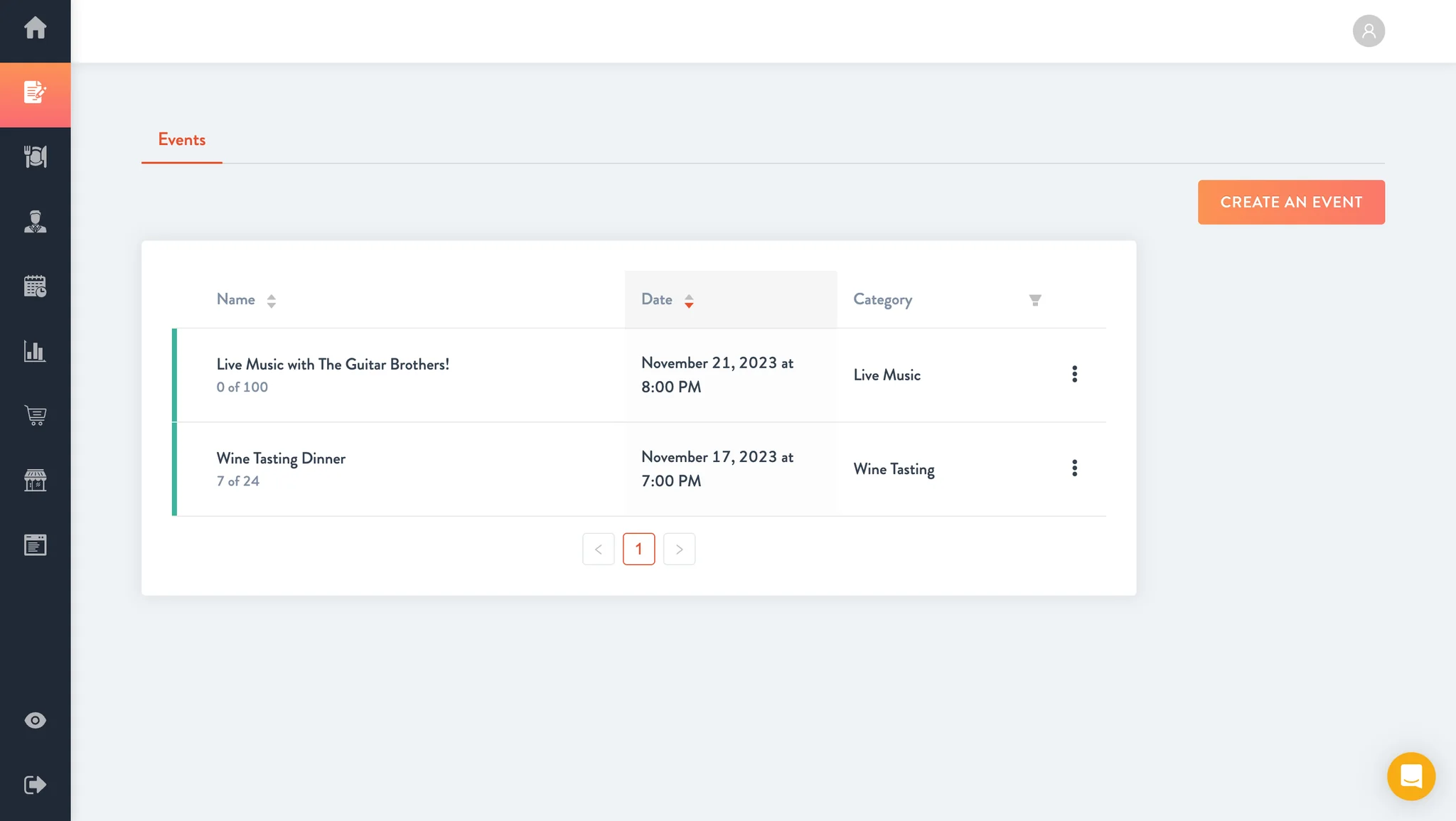Open the shopping cart sidebar icon
The image size is (1456, 821).
(35, 416)
